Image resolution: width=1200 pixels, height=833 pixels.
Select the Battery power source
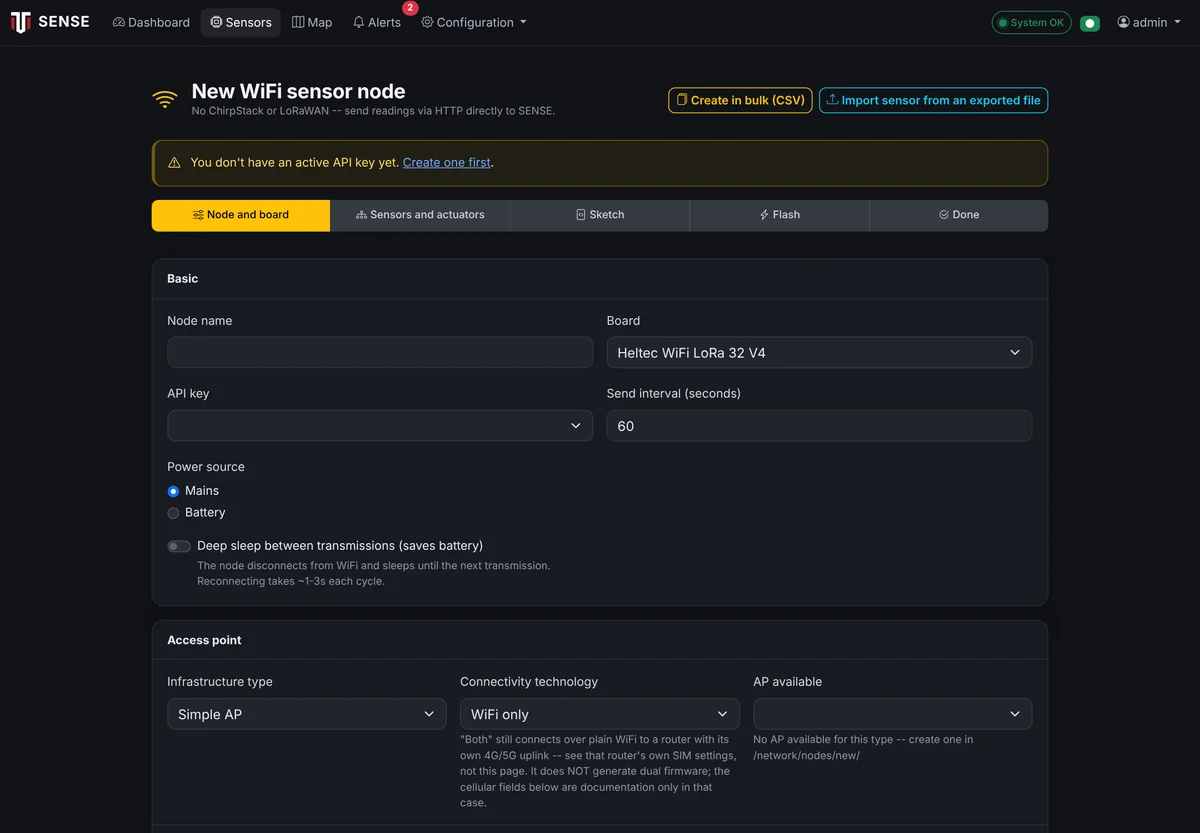173,513
